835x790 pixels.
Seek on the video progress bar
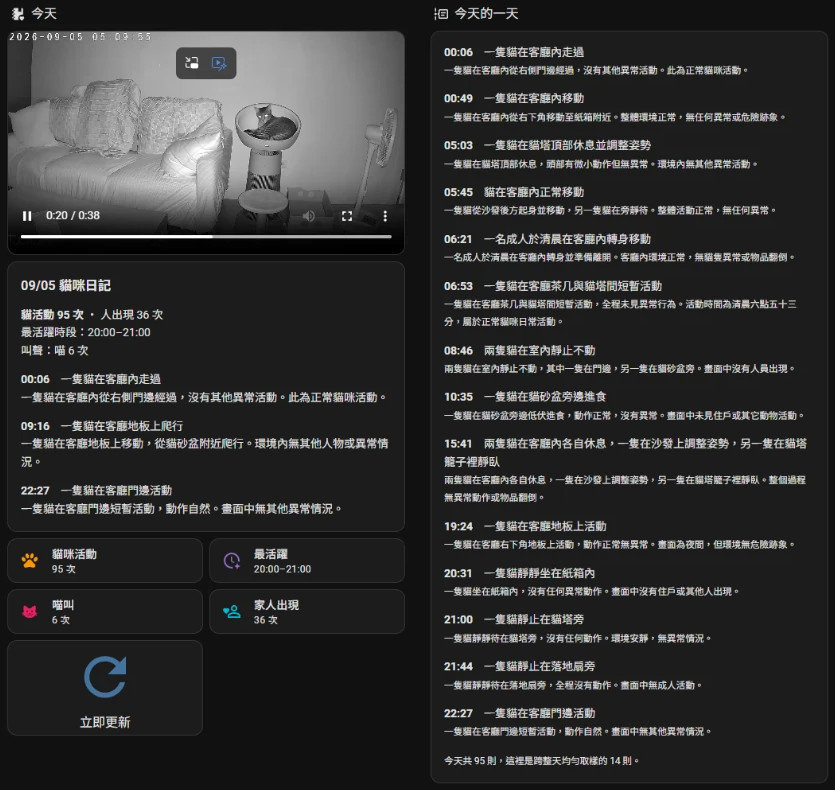coord(206,236)
